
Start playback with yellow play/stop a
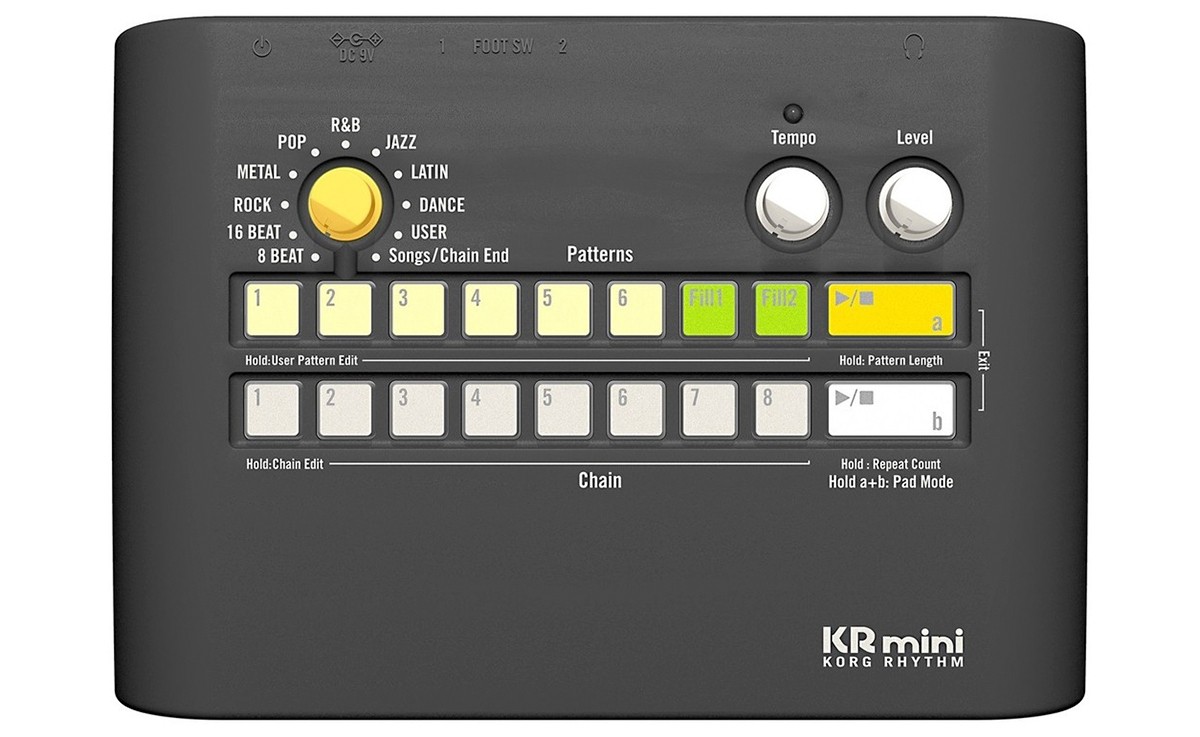[x=891, y=310]
